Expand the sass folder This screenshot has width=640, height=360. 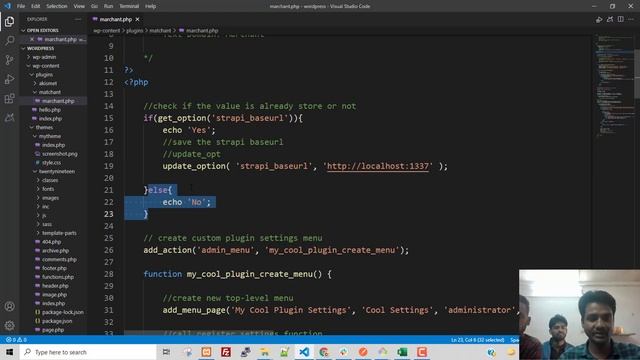(47, 224)
